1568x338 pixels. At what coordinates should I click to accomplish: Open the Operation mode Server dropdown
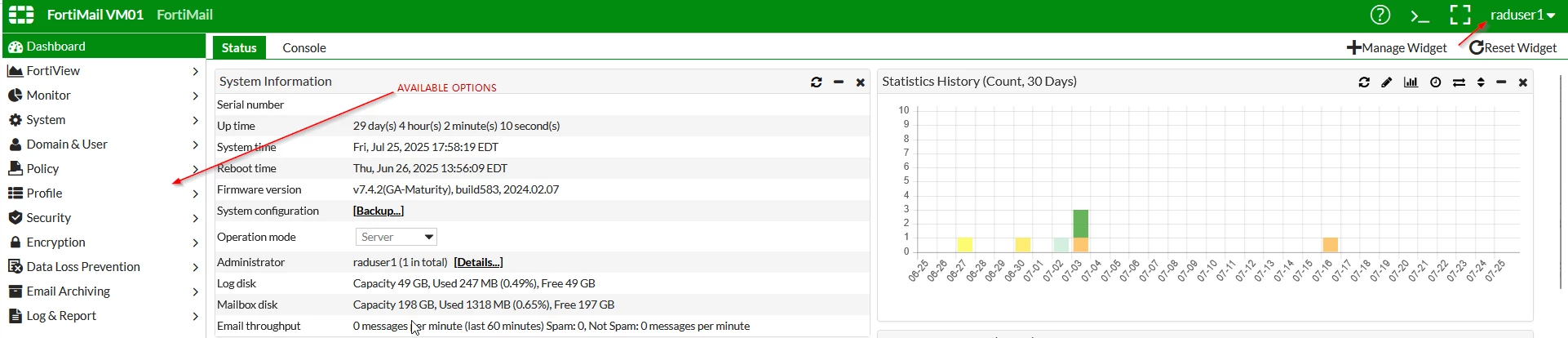coord(396,237)
